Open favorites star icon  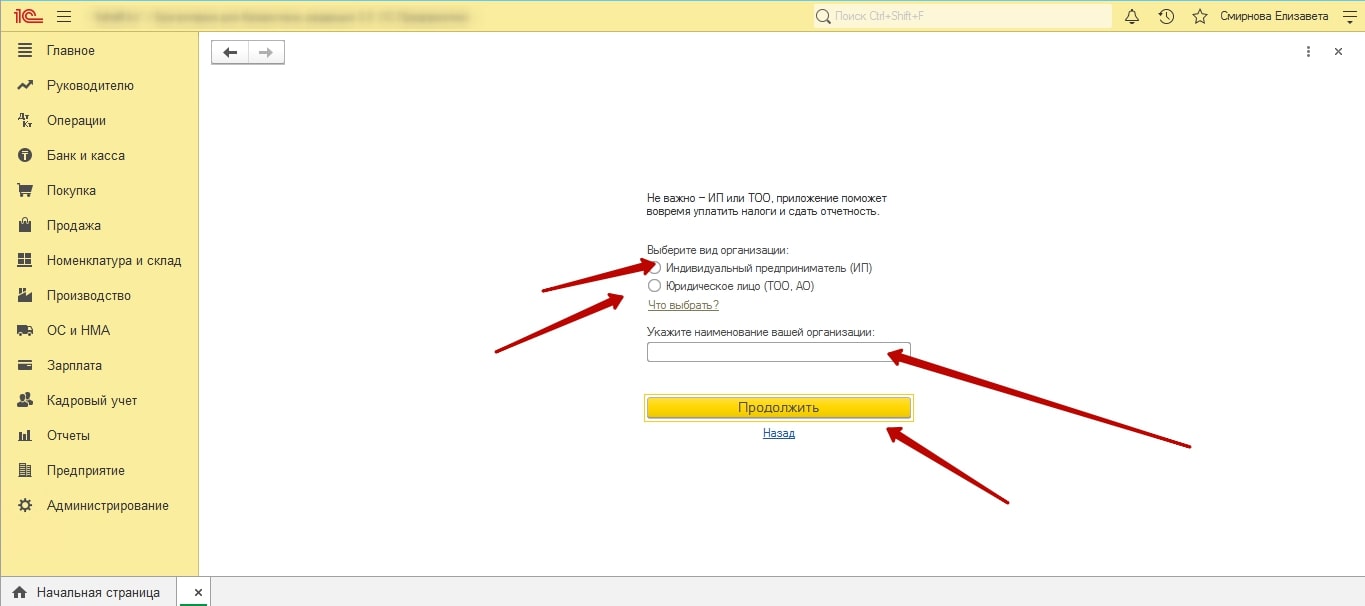point(1200,16)
